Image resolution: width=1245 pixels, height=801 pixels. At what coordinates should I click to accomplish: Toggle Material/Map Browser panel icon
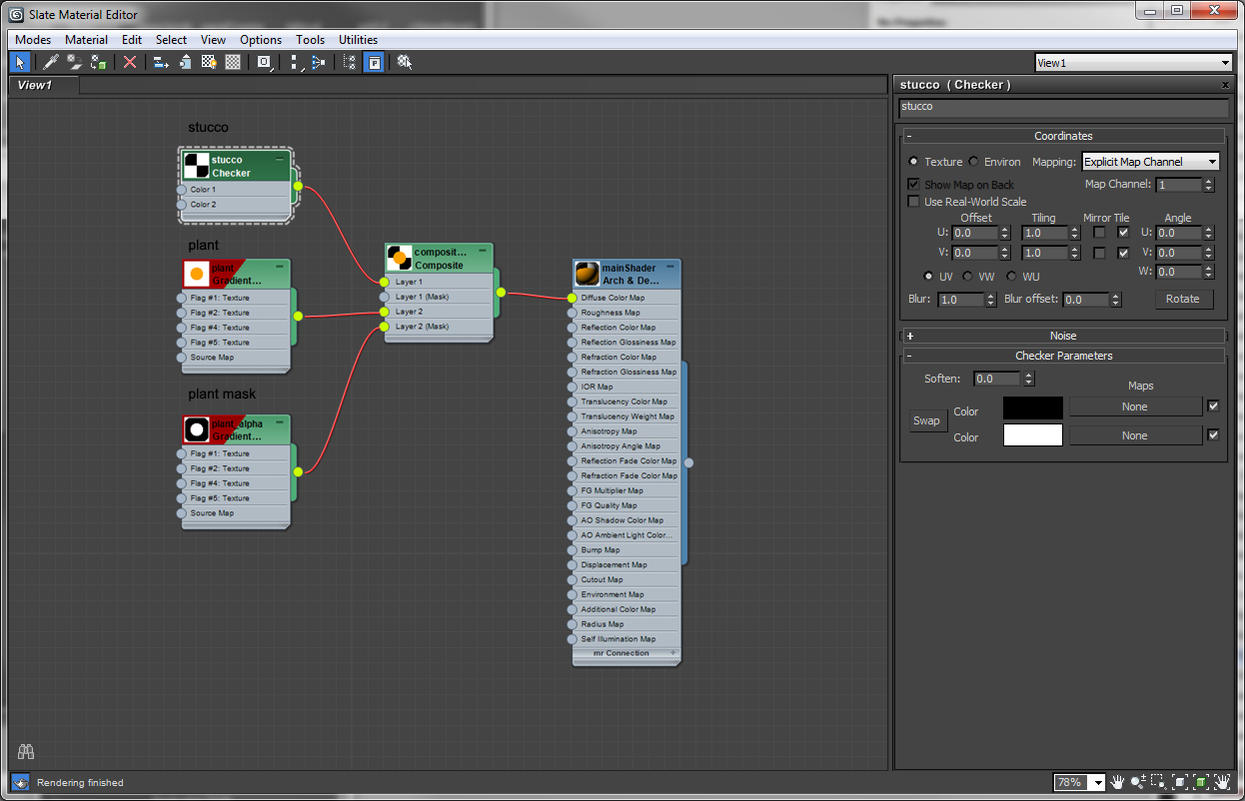coord(349,62)
